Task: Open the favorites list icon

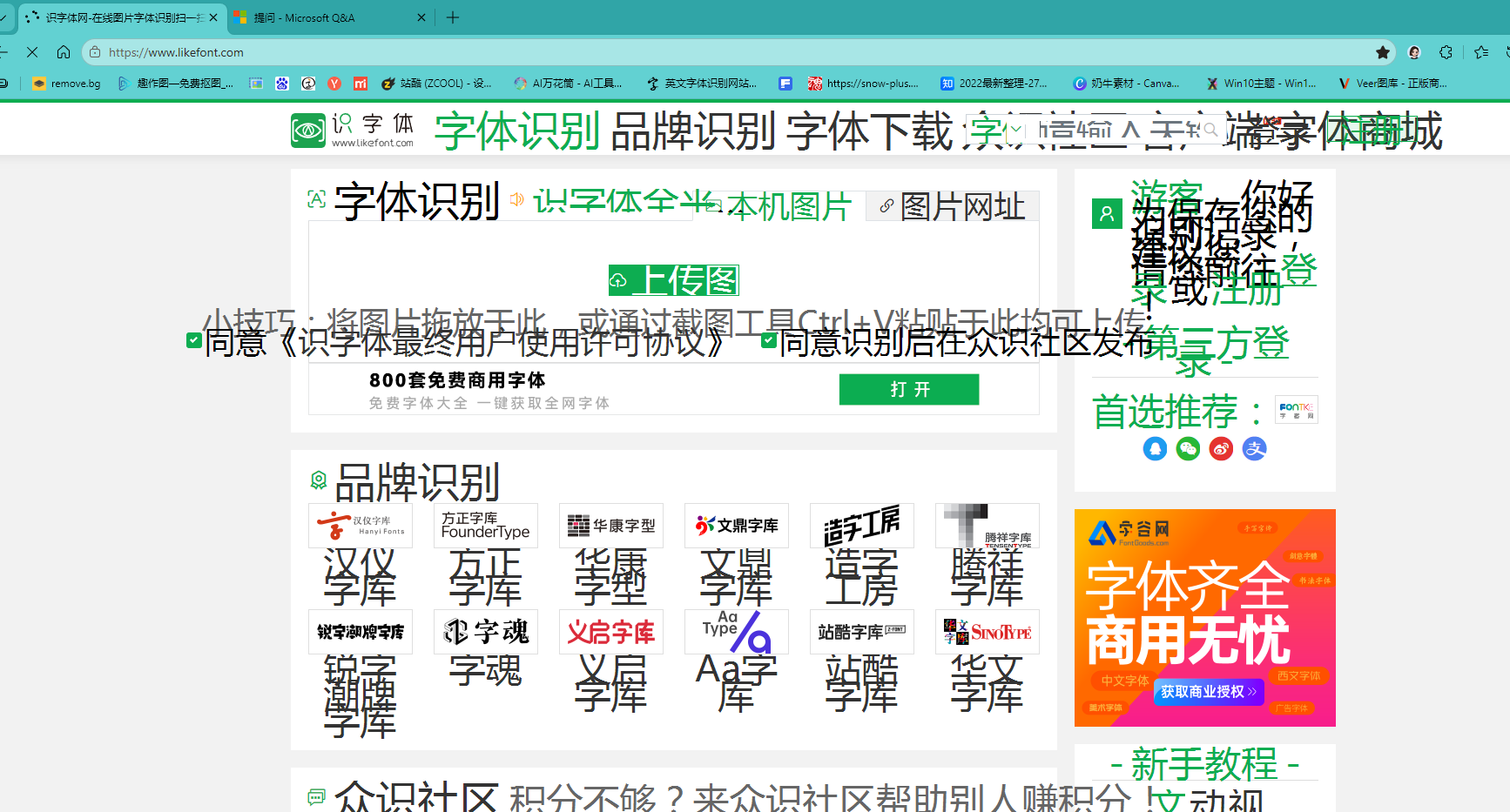Action: click(1481, 52)
